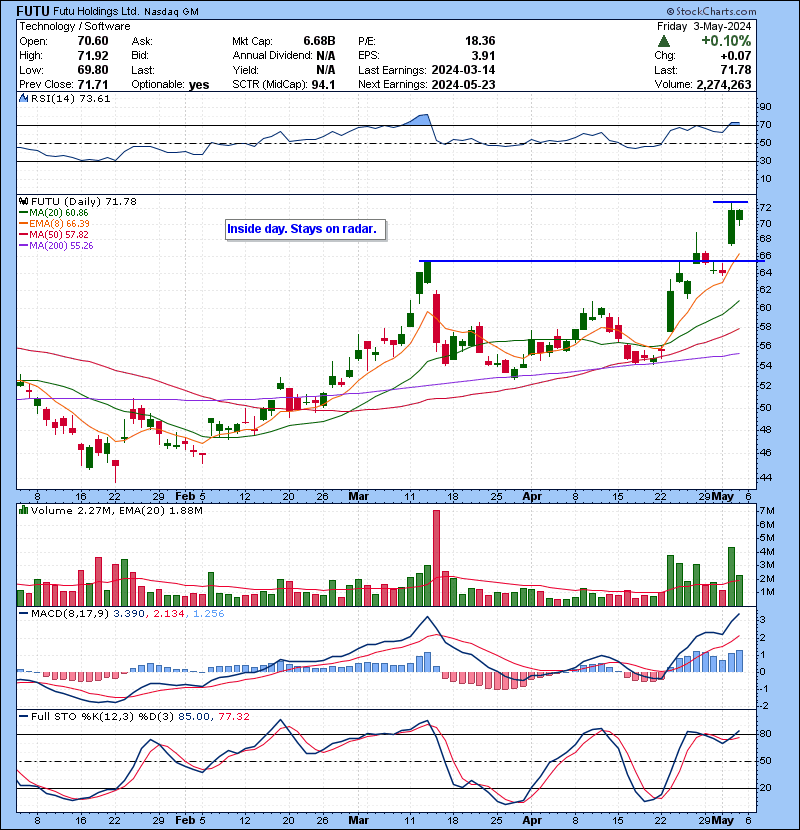Click the 'May' label on price chart axis
800x830 pixels.
pyautogui.click(x=723, y=497)
